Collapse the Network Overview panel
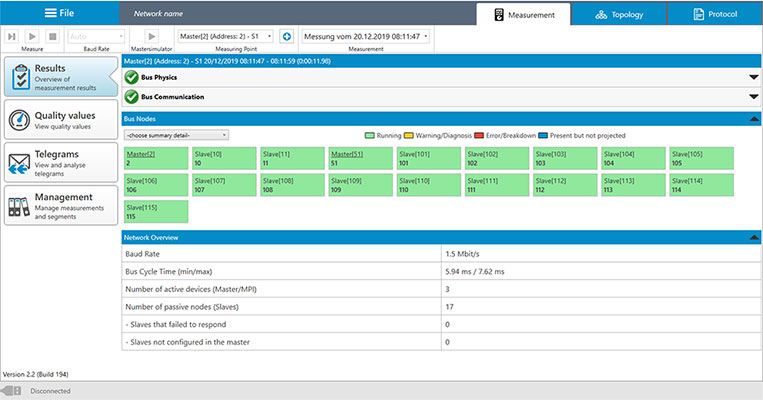The width and height of the screenshot is (763, 400). point(753,237)
